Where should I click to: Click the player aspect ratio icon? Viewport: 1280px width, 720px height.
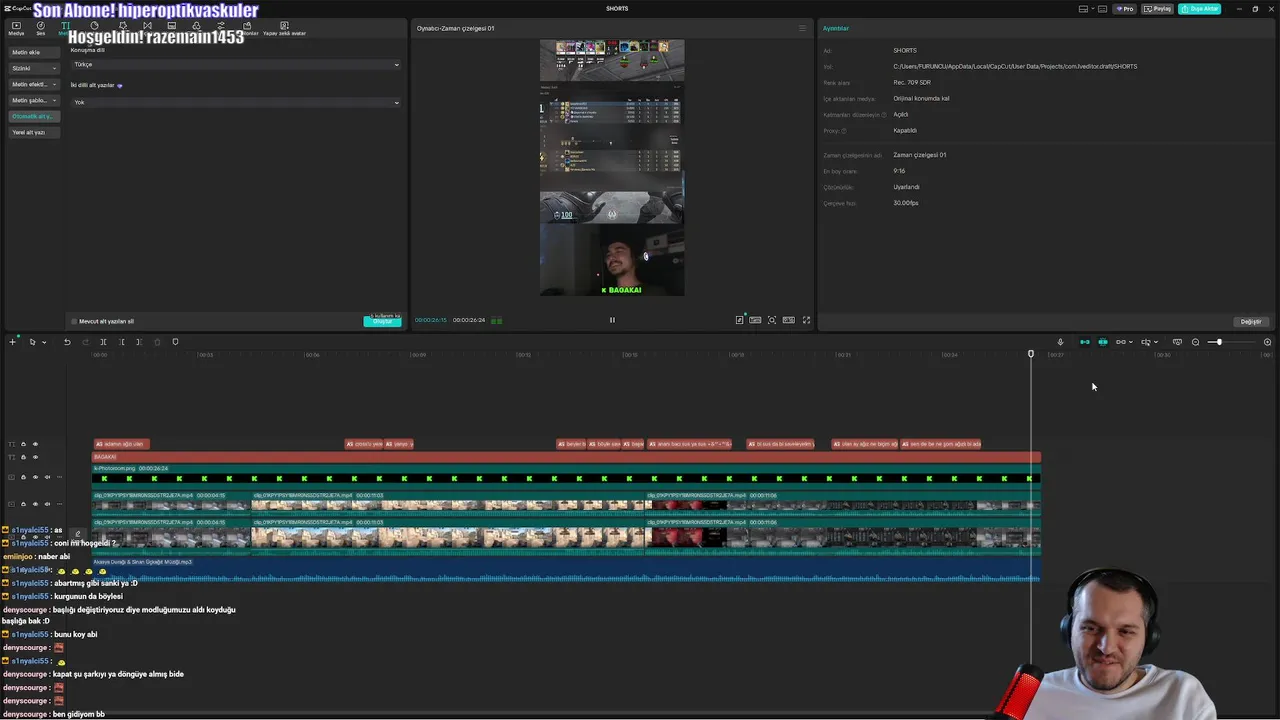point(789,320)
